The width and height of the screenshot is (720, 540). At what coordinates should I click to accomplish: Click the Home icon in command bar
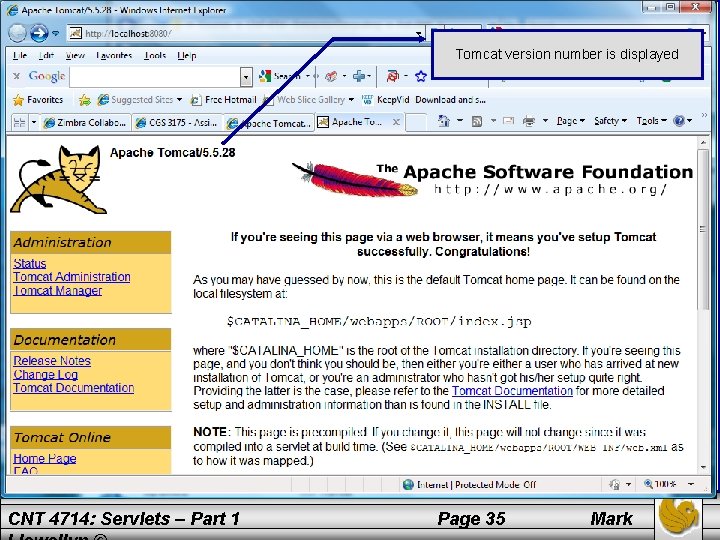point(444,121)
